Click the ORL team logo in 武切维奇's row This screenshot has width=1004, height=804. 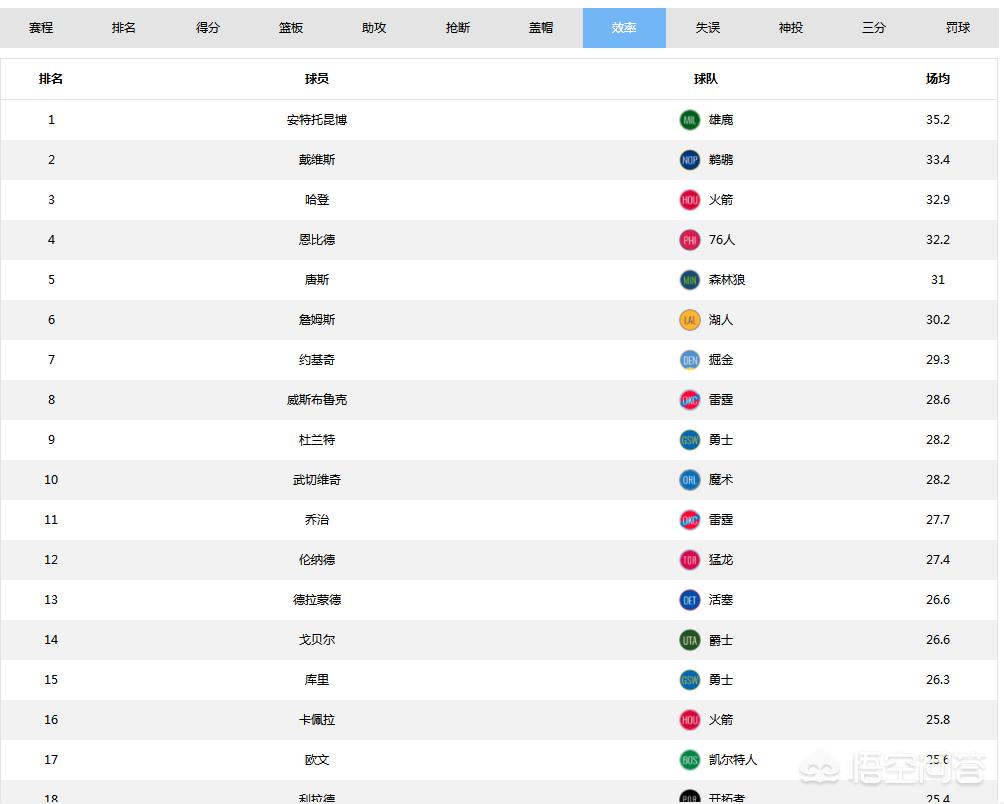pos(690,479)
